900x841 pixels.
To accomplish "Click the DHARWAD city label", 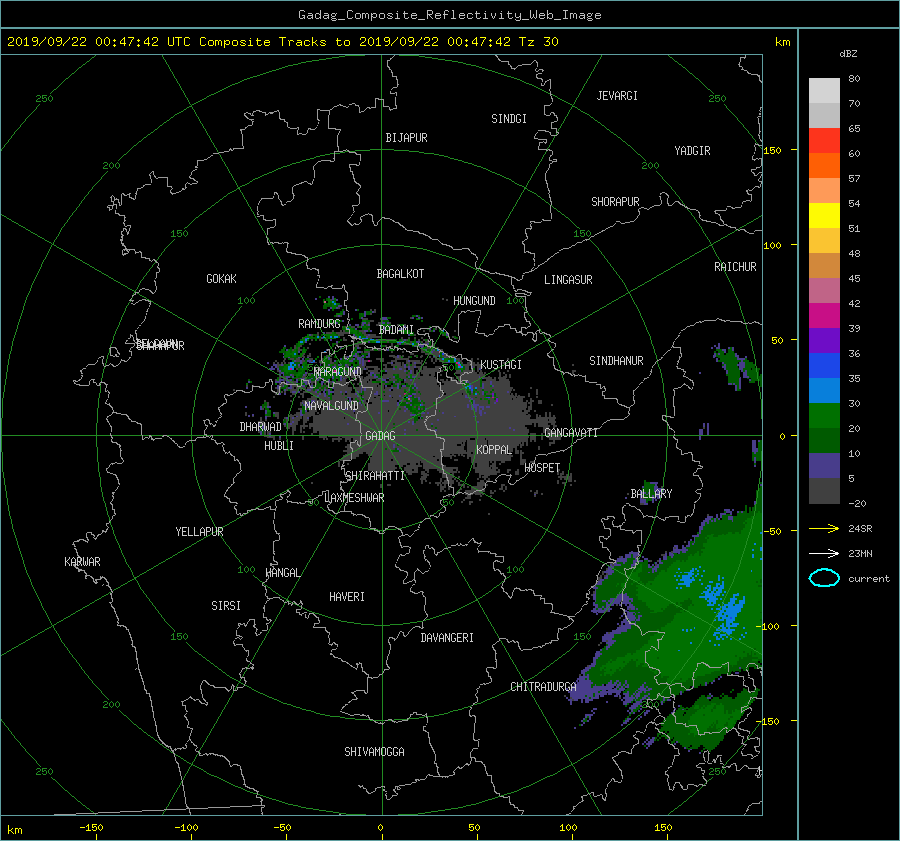I will click(x=261, y=427).
